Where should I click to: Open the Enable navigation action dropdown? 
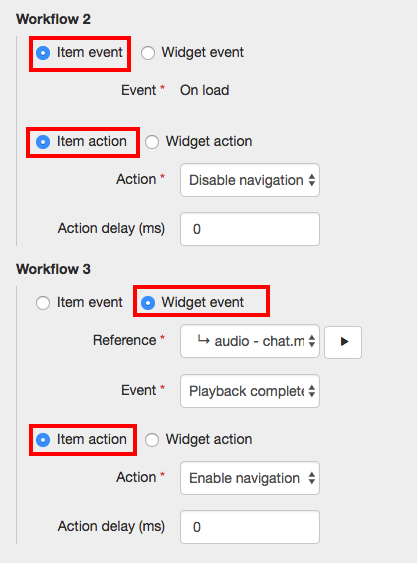pyautogui.click(x=250, y=478)
